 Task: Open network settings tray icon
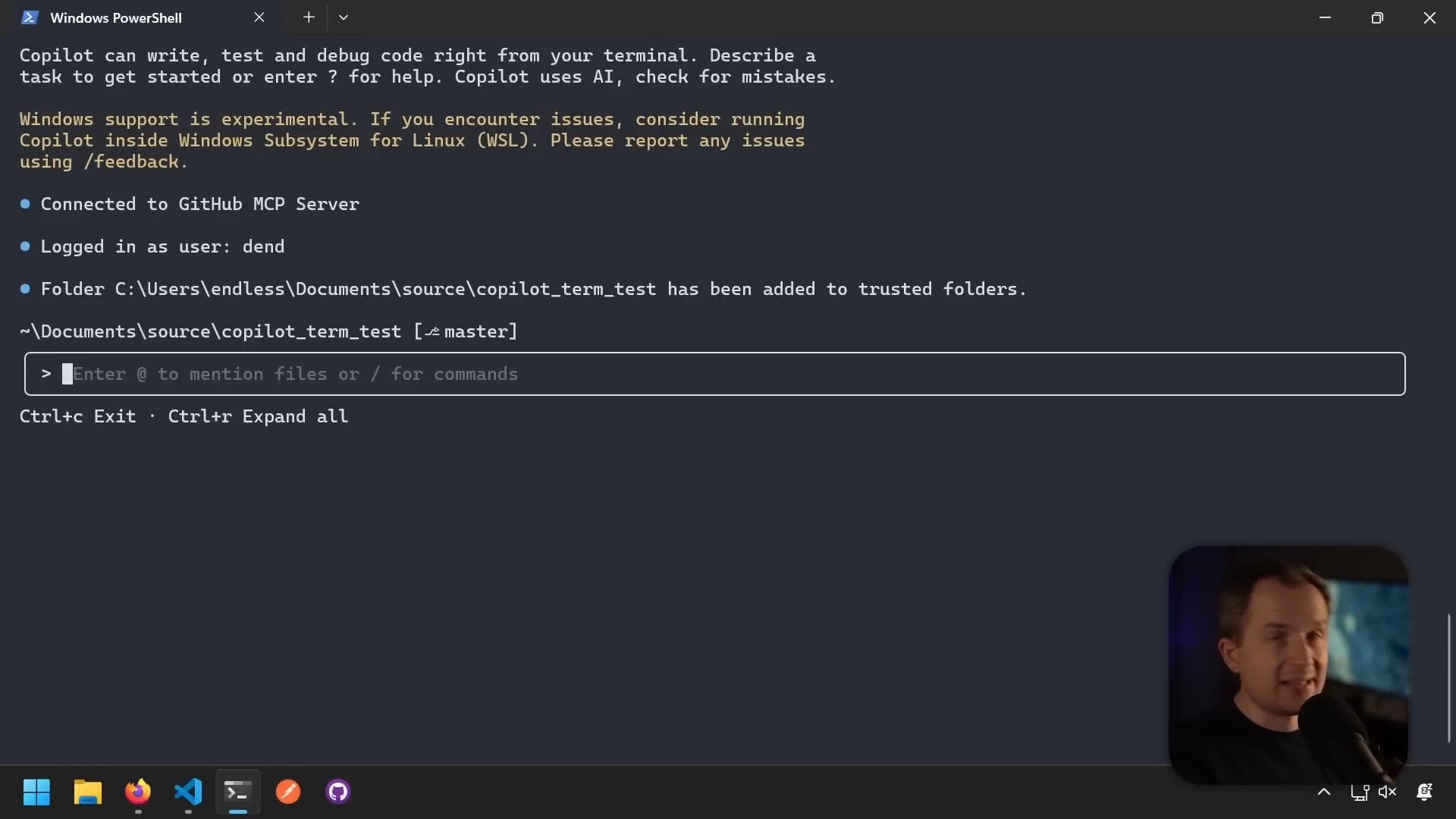click(1359, 792)
